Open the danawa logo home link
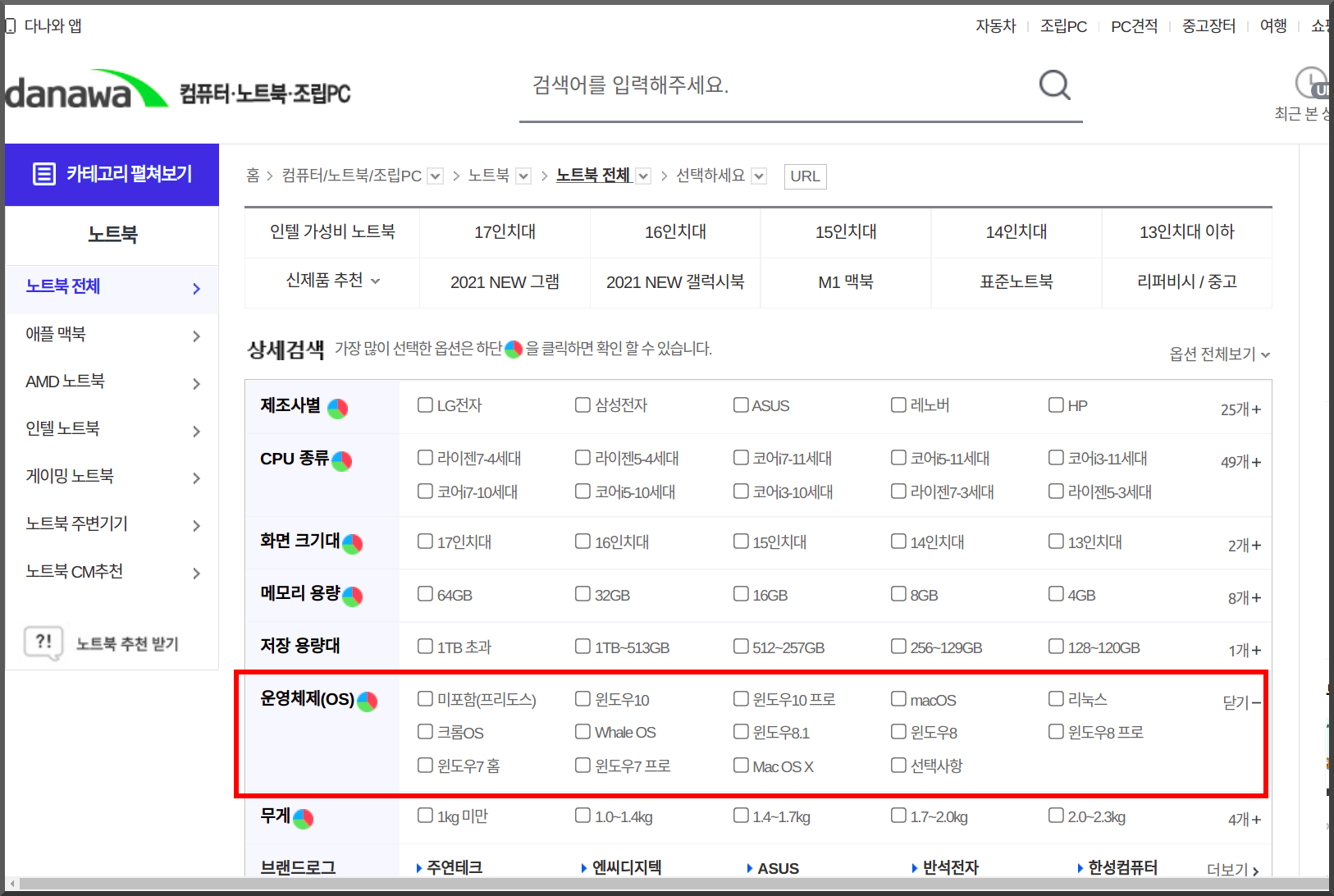This screenshot has height=896, width=1334. [x=86, y=89]
